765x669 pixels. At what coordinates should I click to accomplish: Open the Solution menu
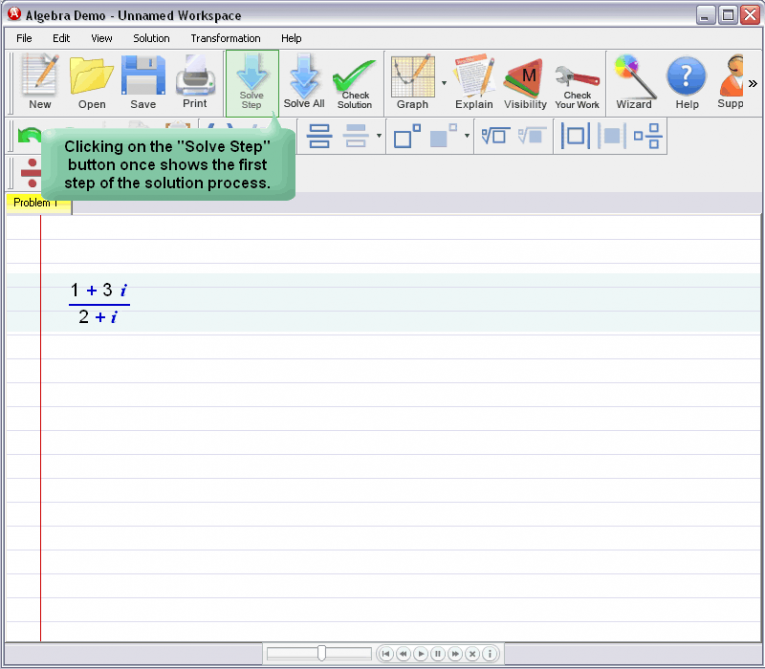point(151,38)
